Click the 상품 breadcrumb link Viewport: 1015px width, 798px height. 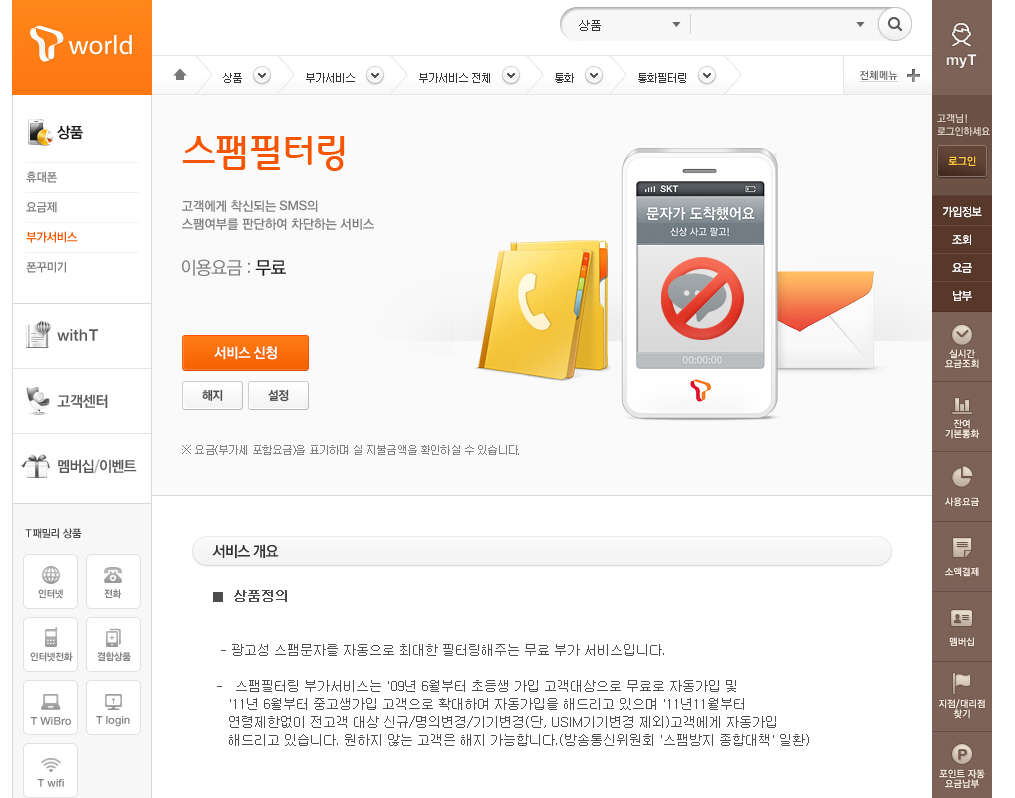point(232,78)
